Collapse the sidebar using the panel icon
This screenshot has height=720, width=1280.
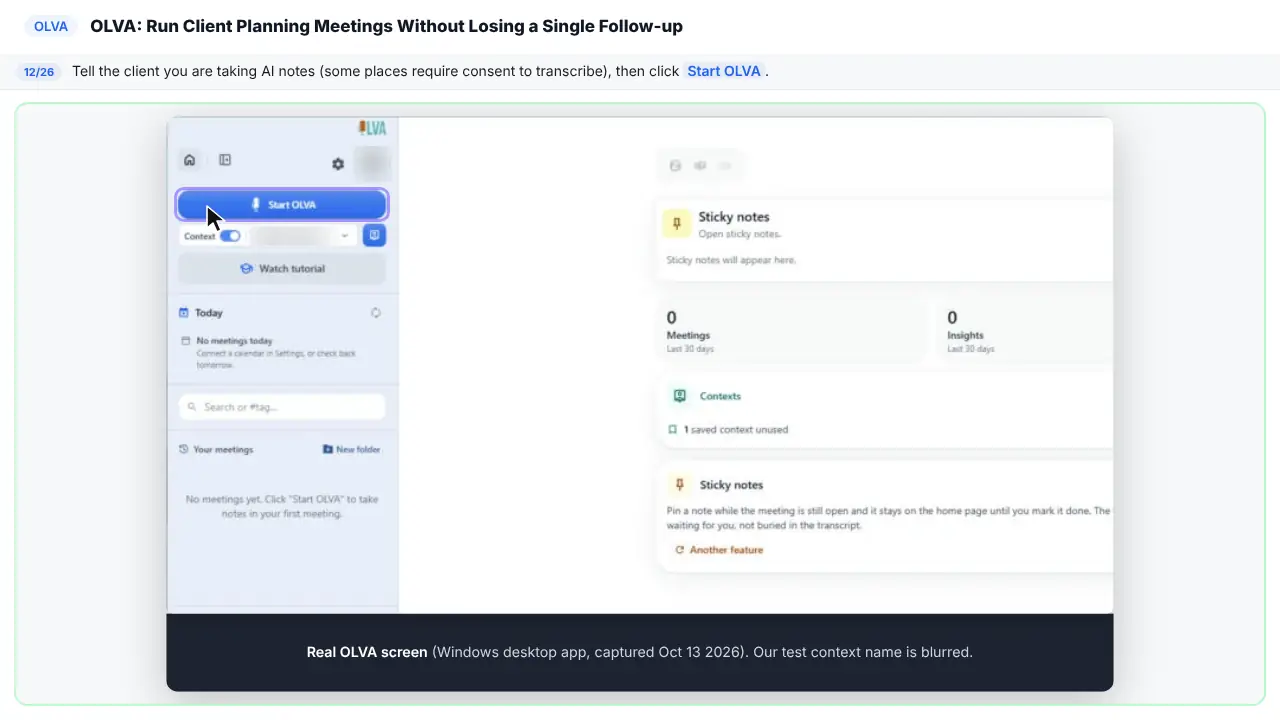point(225,160)
